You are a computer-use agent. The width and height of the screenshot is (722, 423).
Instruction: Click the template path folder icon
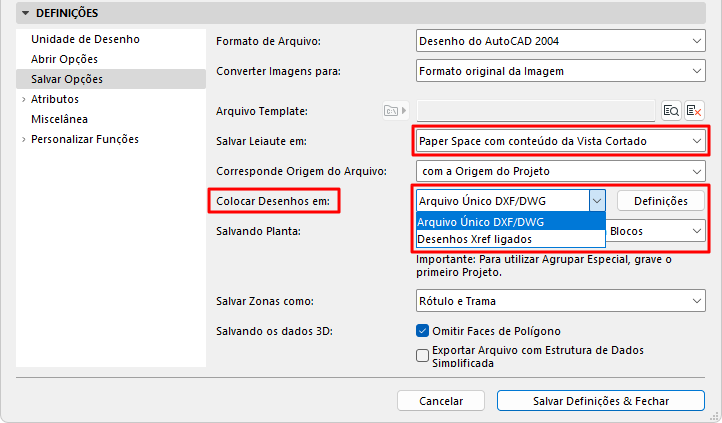tap(395, 111)
